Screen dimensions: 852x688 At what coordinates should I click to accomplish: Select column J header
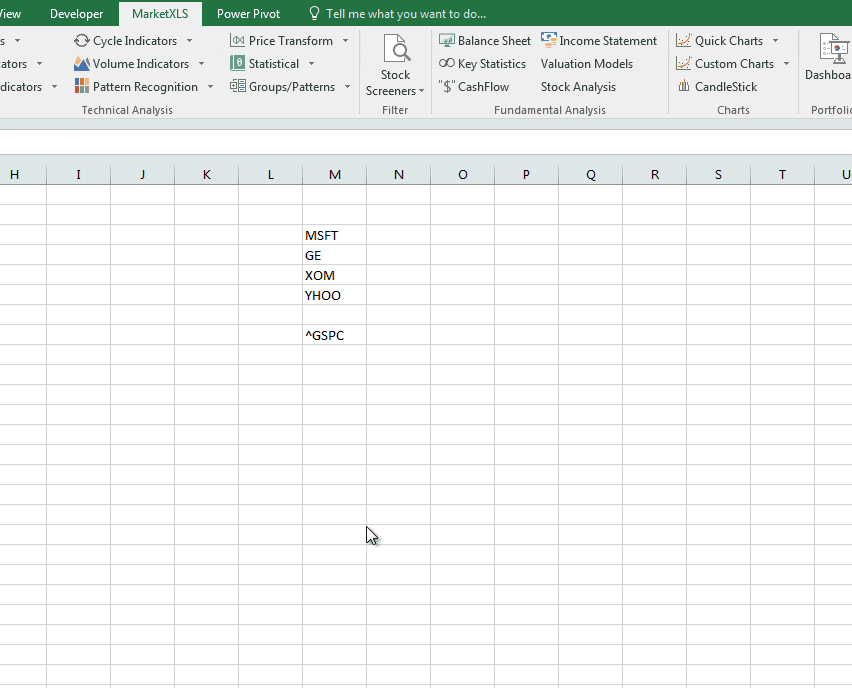pyautogui.click(x=142, y=174)
